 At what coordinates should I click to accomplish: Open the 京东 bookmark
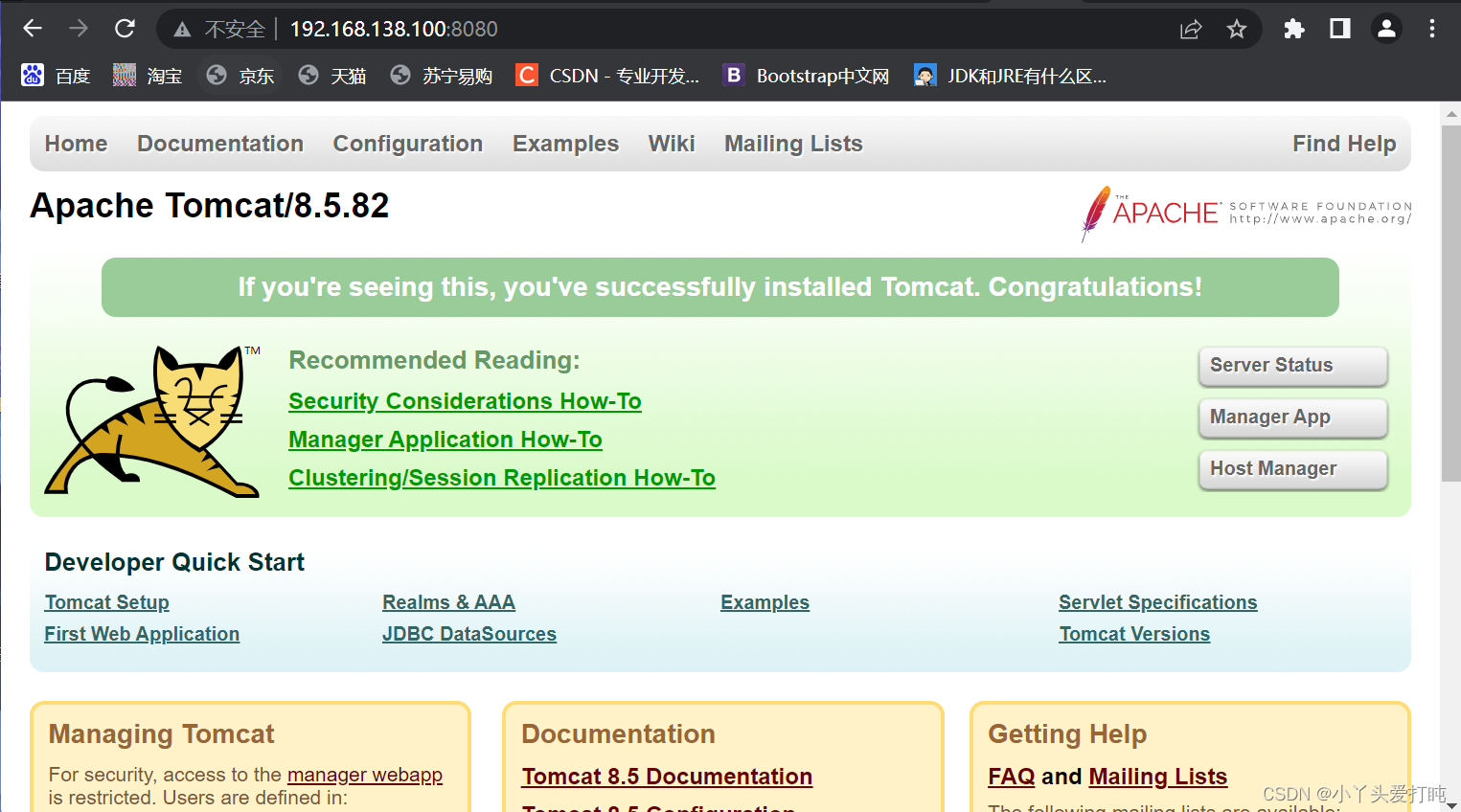240,76
